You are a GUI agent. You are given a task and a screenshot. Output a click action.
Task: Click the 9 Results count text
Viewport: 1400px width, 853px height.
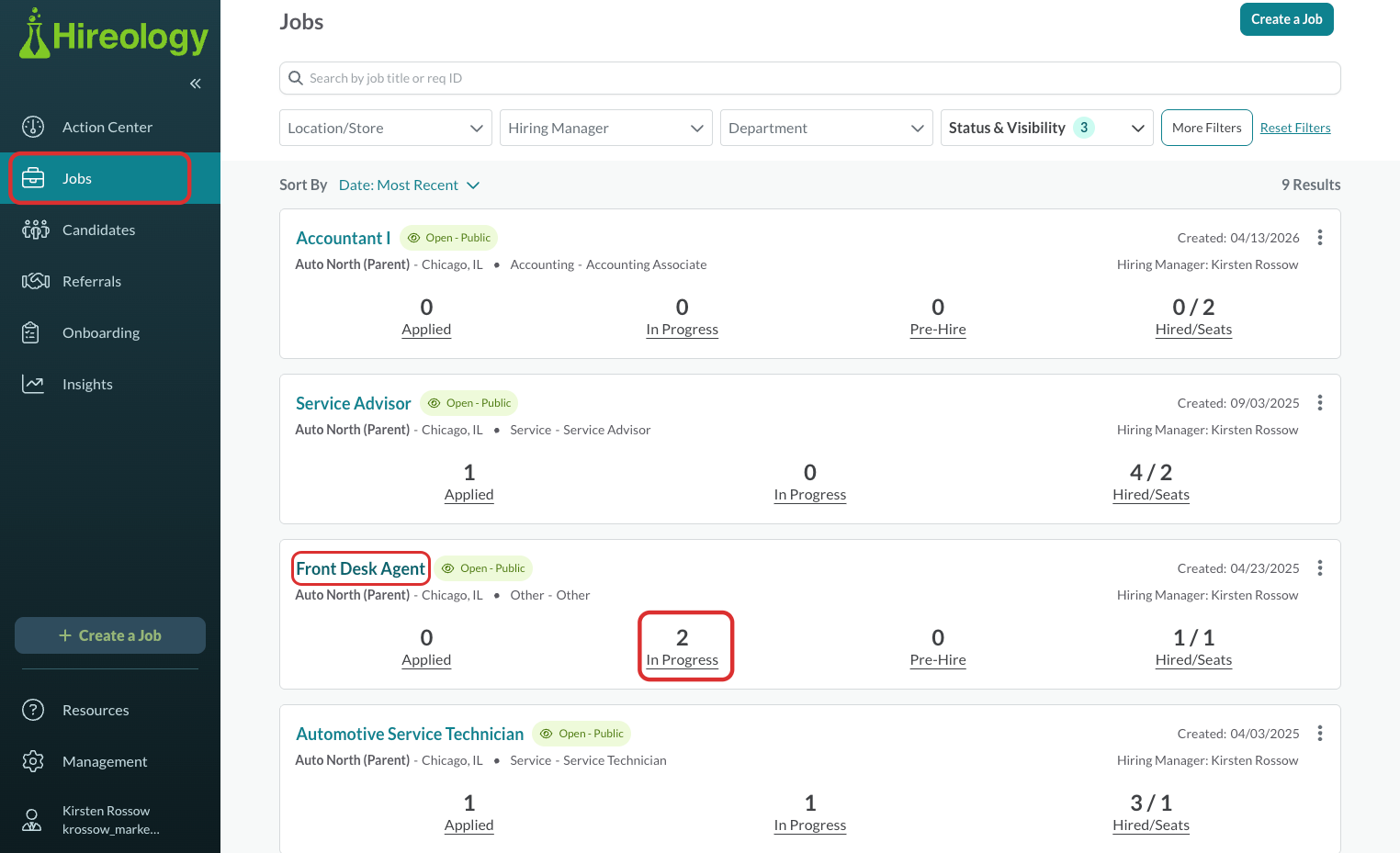[1311, 185]
